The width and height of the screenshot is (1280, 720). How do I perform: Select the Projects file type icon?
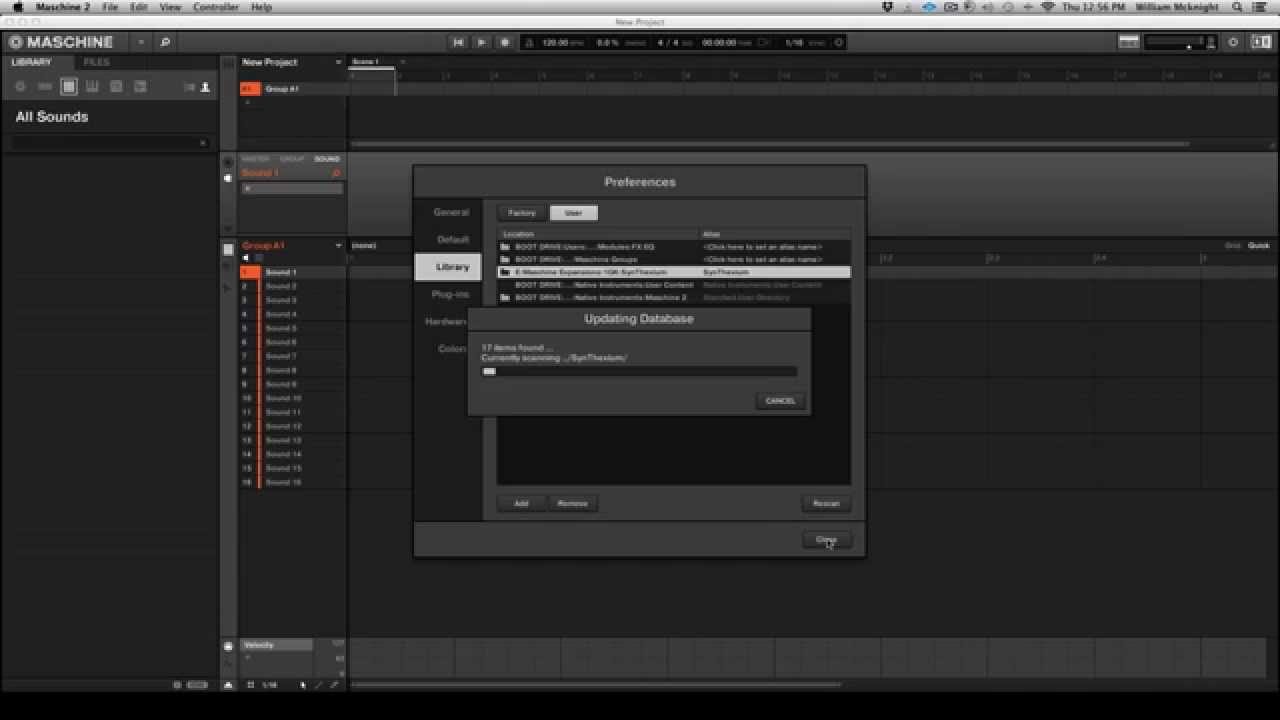pos(20,87)
